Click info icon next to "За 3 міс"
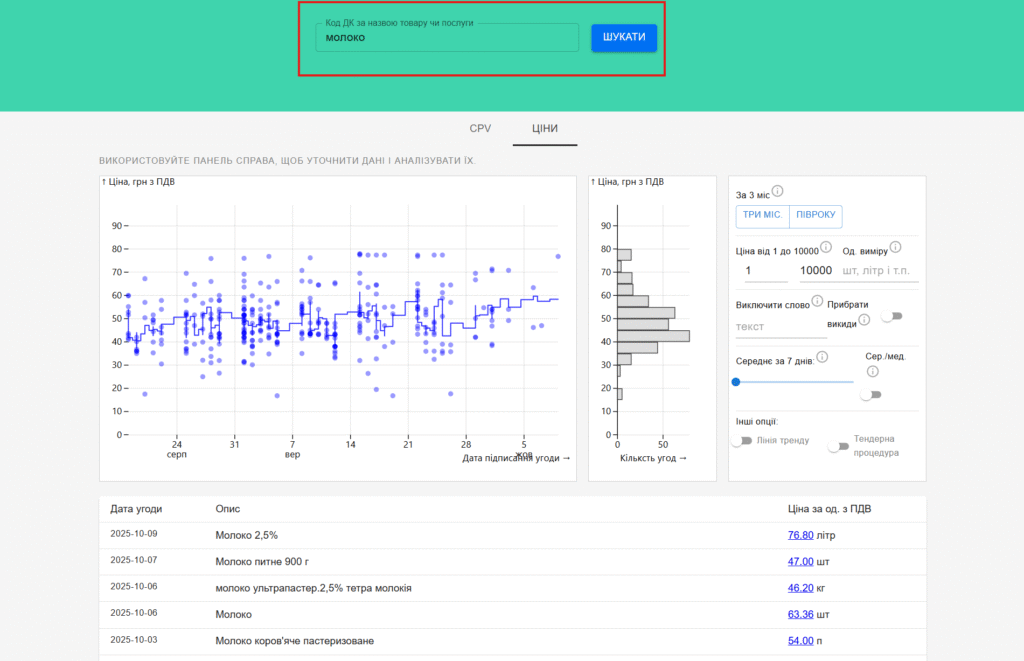This screenshot has height=661, width=1024. coord(777,192)
